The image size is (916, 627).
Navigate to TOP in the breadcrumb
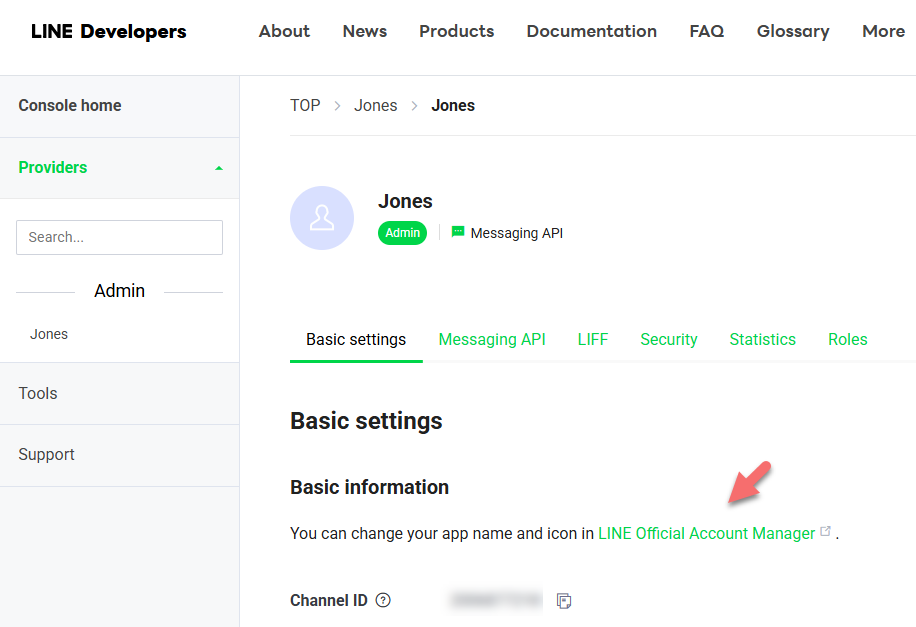pyautogui.click(x=305, y=106)
